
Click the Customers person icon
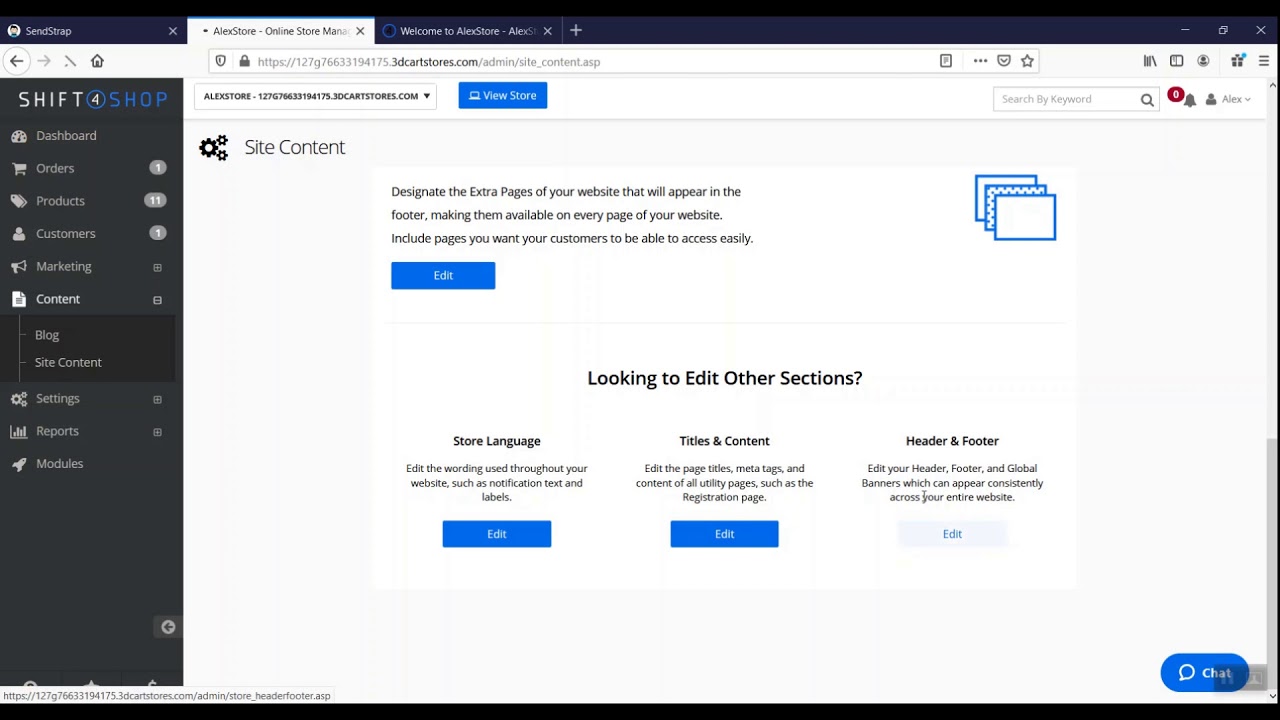click(19, 234)
